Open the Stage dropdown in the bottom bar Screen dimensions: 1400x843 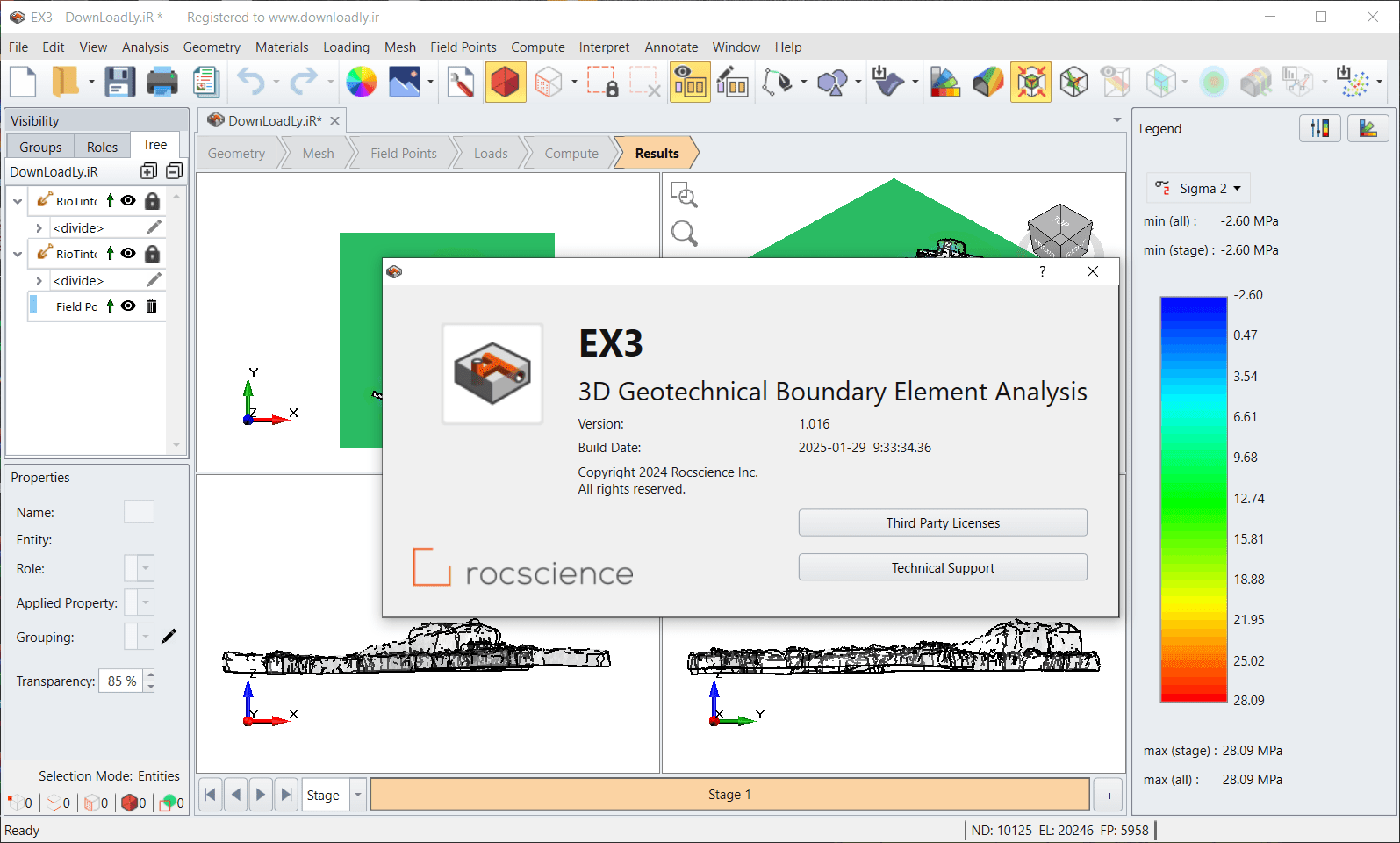tap(357, 795)
